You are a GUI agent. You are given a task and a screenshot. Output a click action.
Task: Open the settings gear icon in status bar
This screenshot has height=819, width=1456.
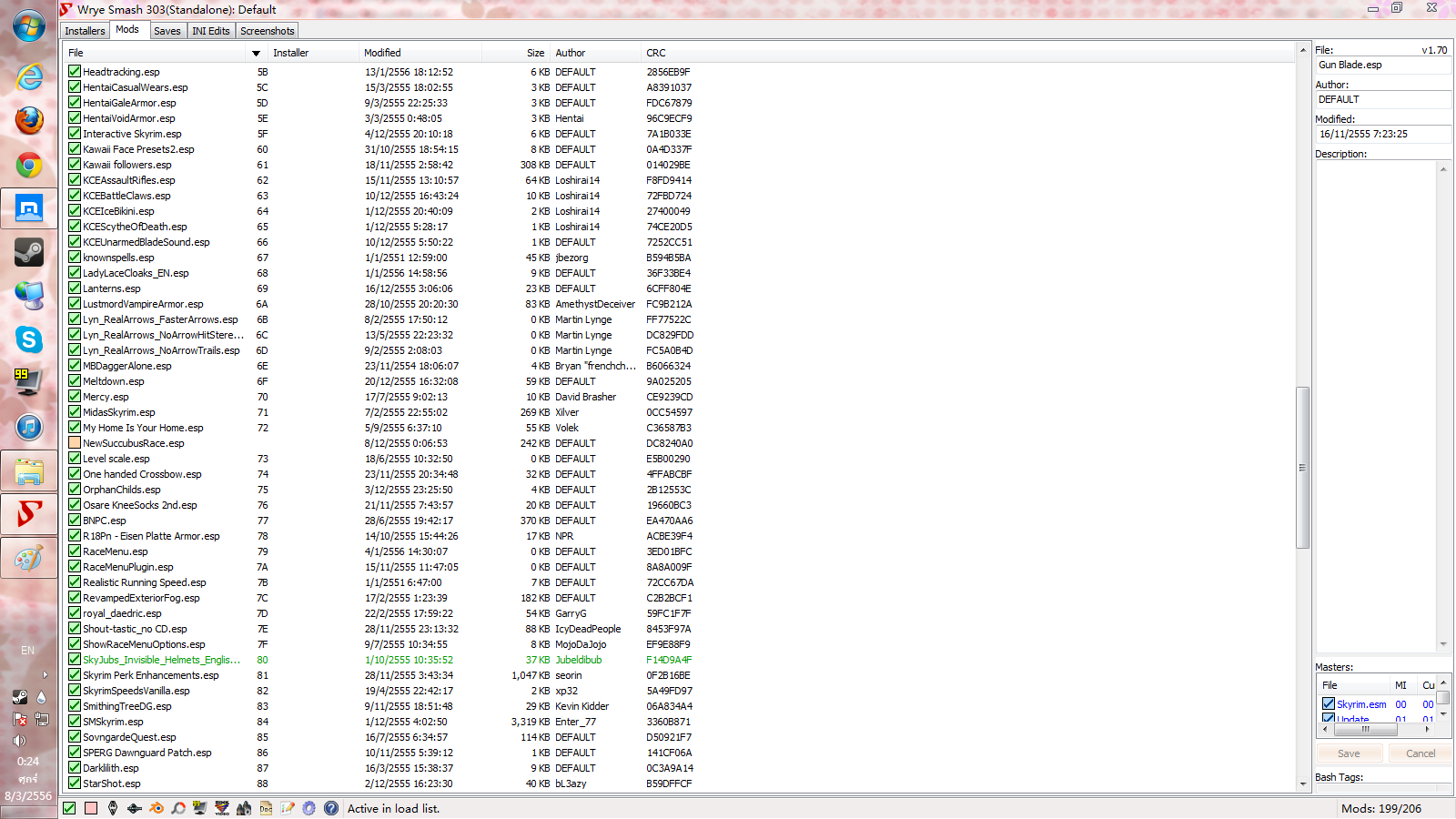tap(309, 808)
